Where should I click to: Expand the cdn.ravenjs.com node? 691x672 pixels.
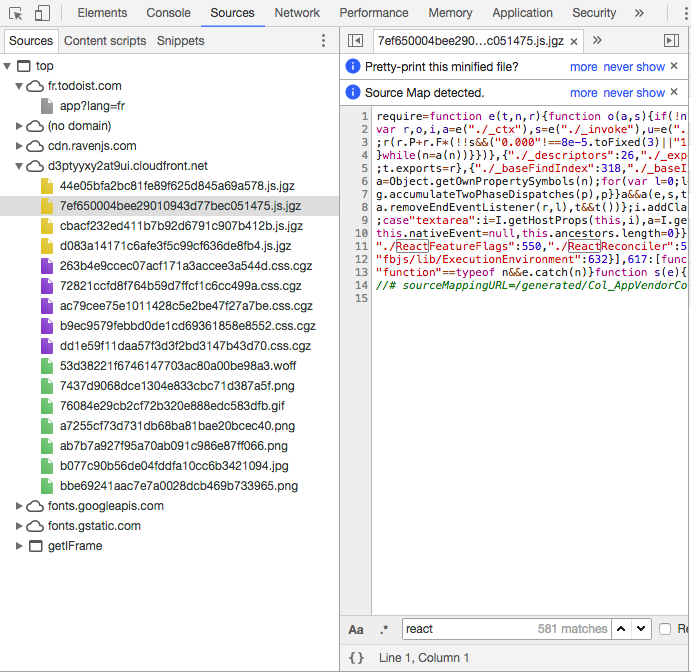pyautogui.click(x=19, y=146)
